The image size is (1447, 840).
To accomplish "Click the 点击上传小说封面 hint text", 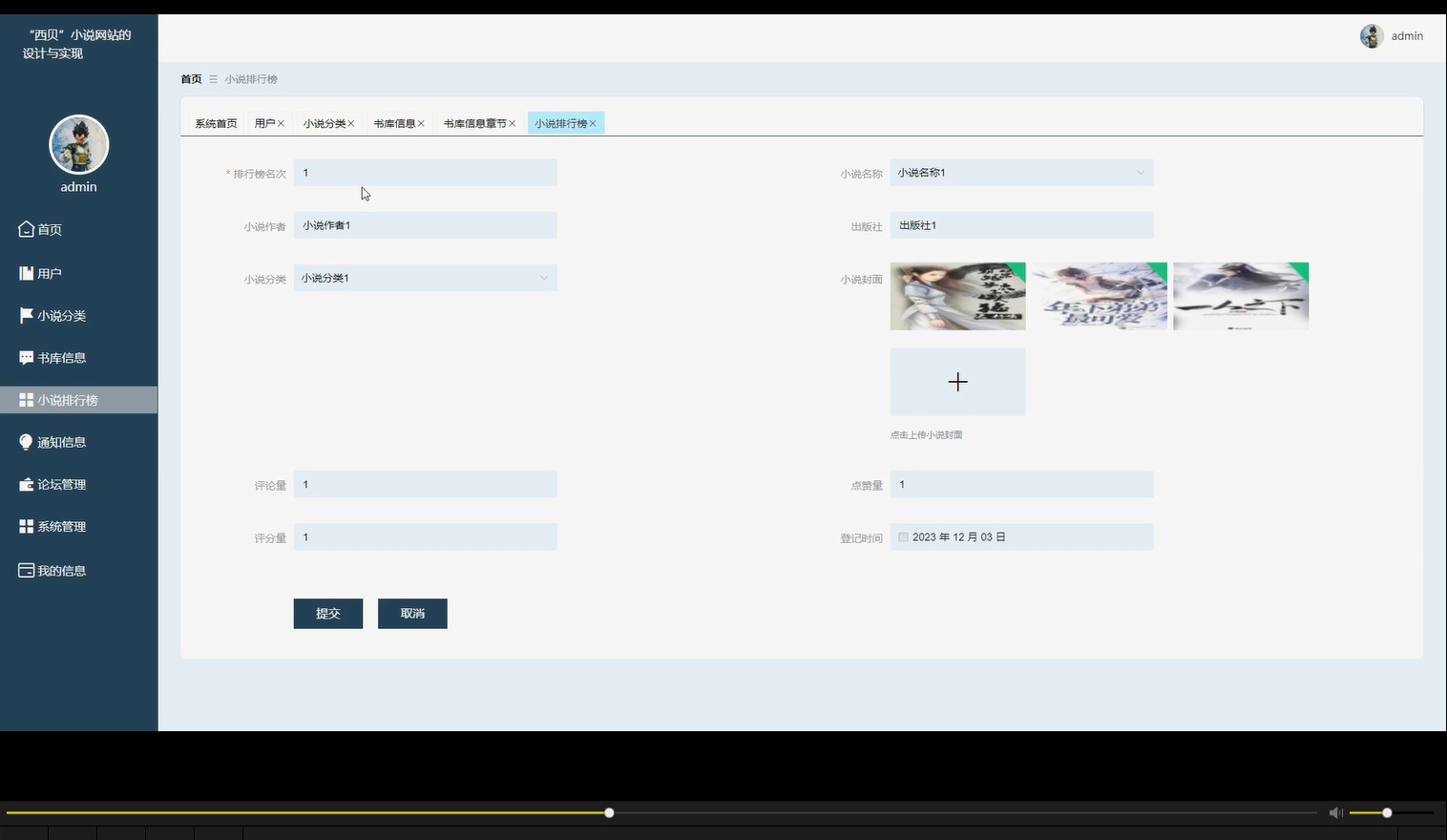I will (x=926, y=434).
